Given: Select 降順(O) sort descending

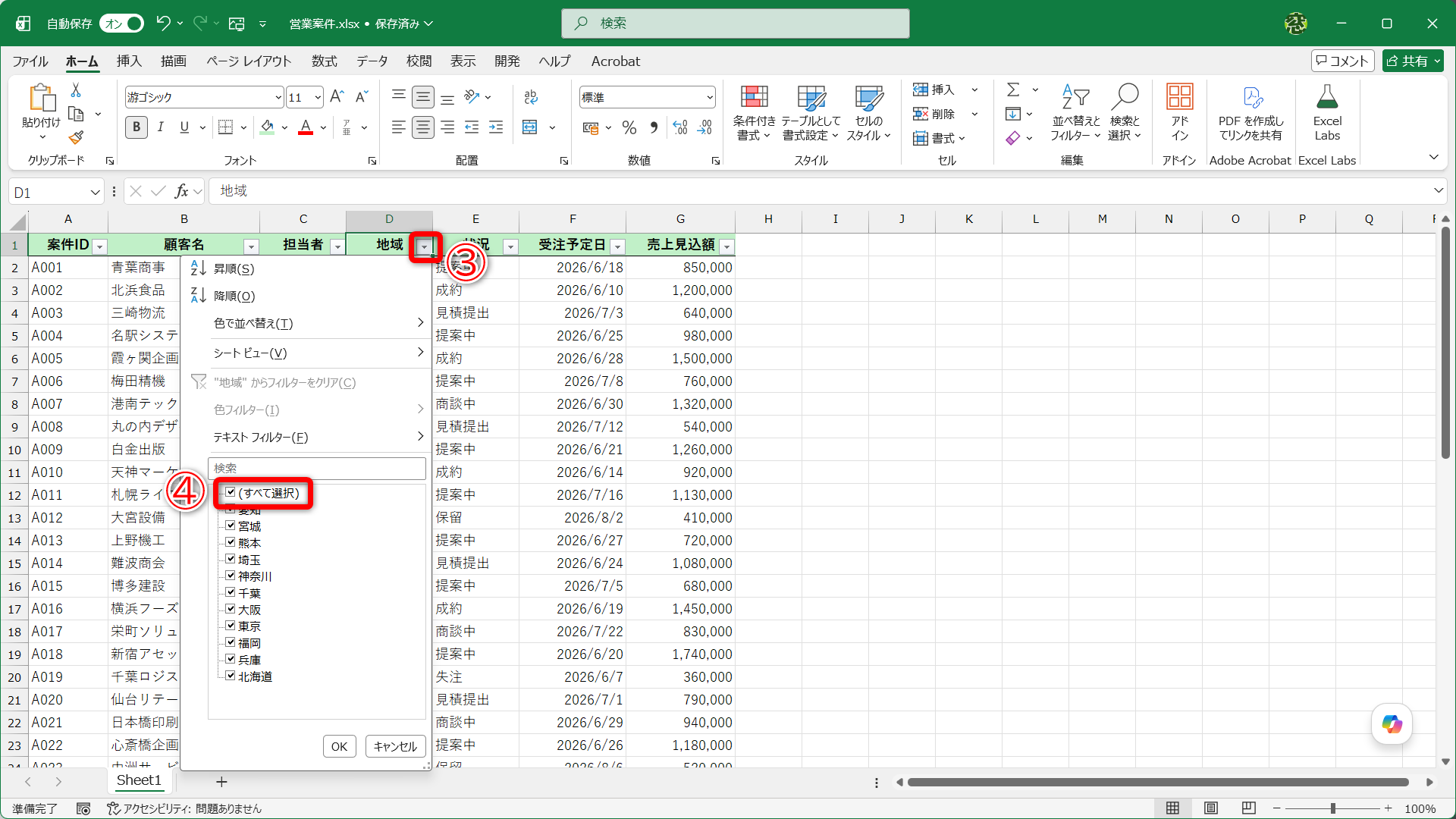Looking at the screenshot, I should tap(306, 296).
